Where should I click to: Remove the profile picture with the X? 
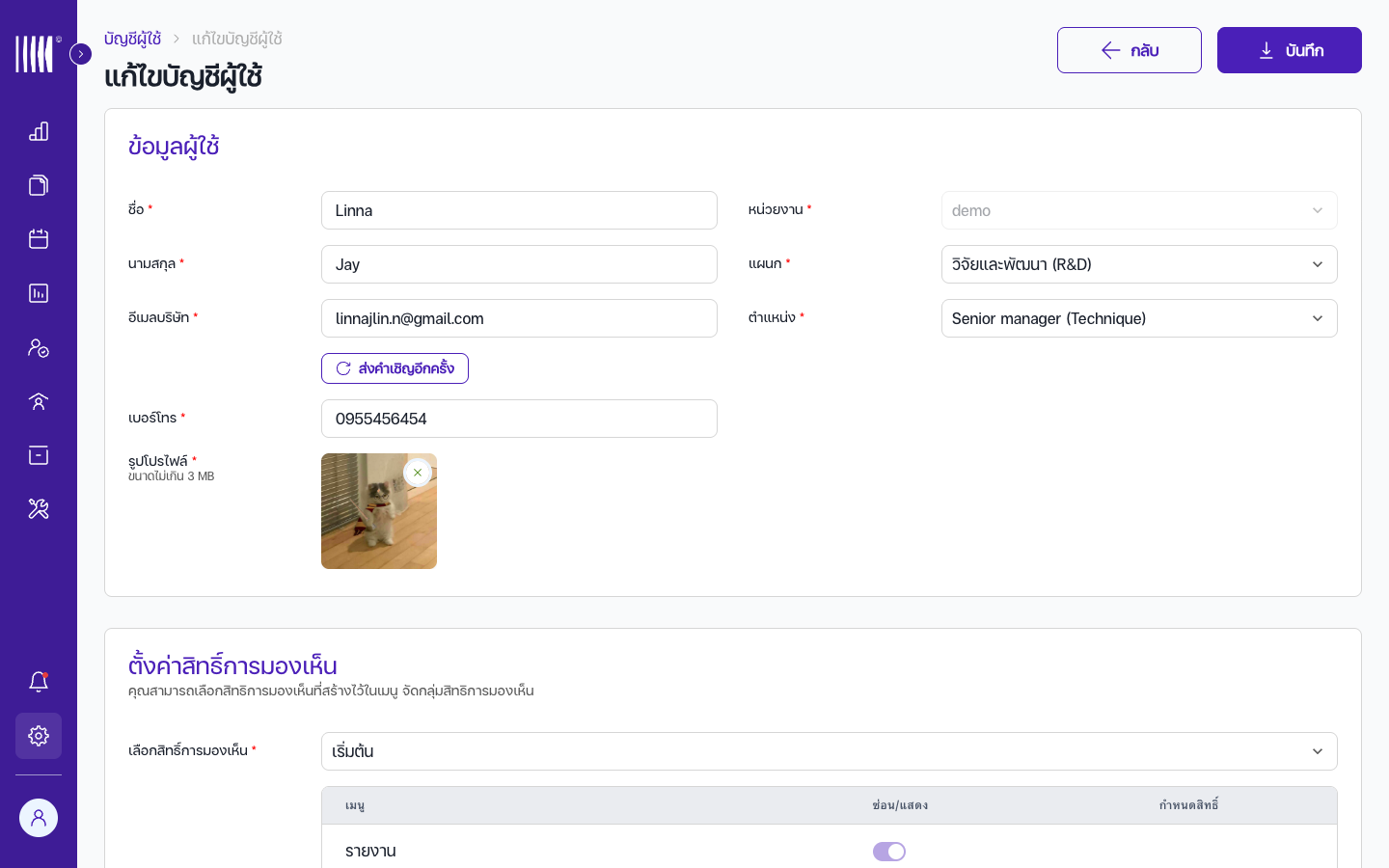418,473
